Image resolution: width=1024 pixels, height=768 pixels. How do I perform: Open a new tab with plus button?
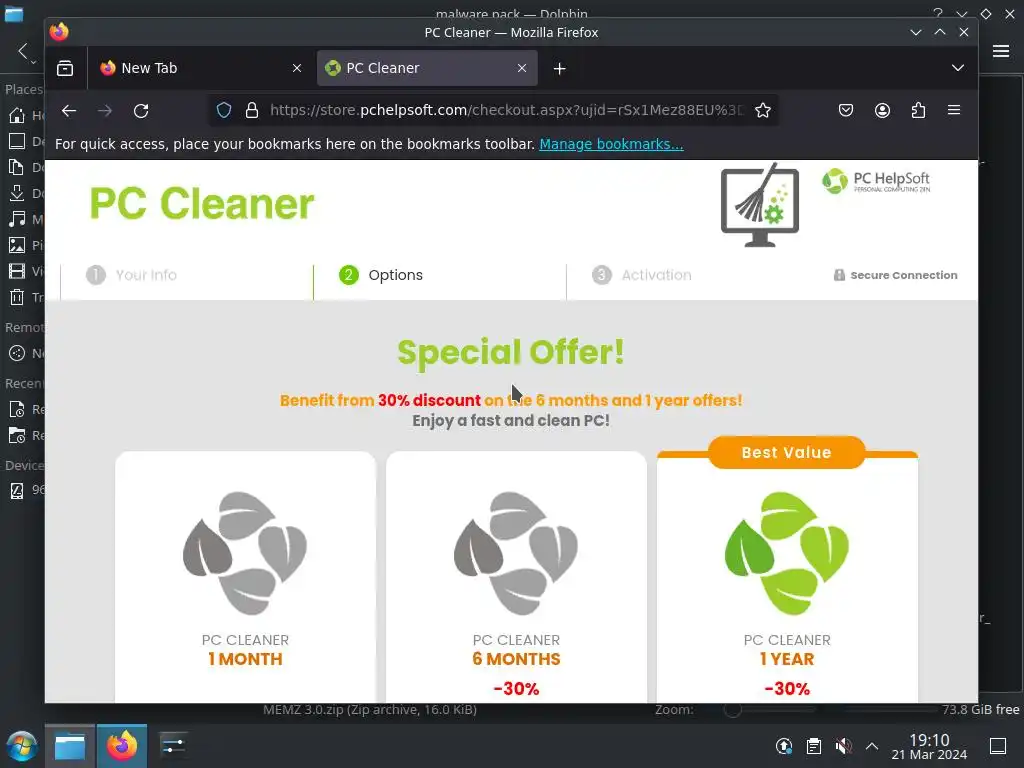click(x=560, y=69)
